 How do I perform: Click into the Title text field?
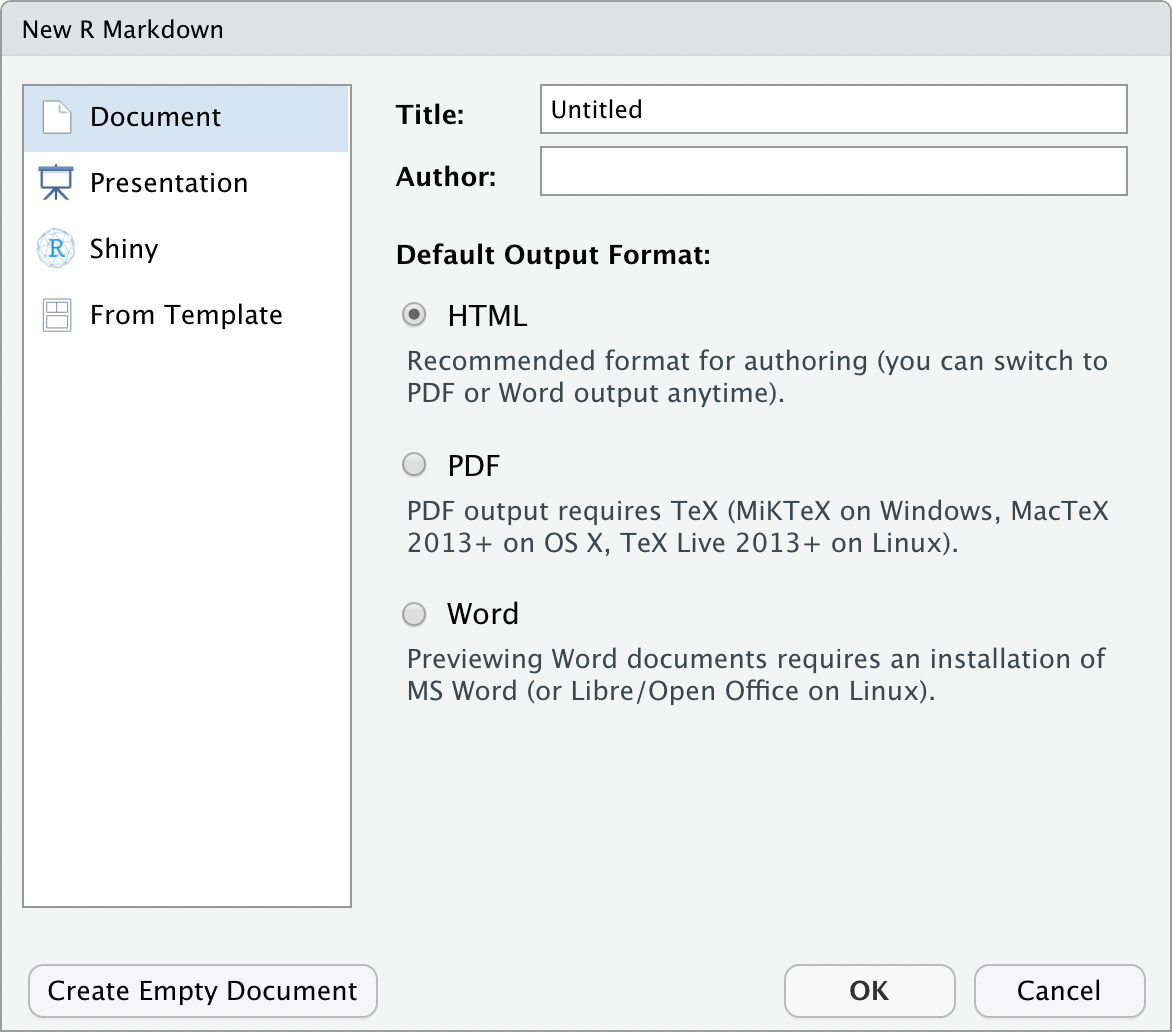[833, 109]
